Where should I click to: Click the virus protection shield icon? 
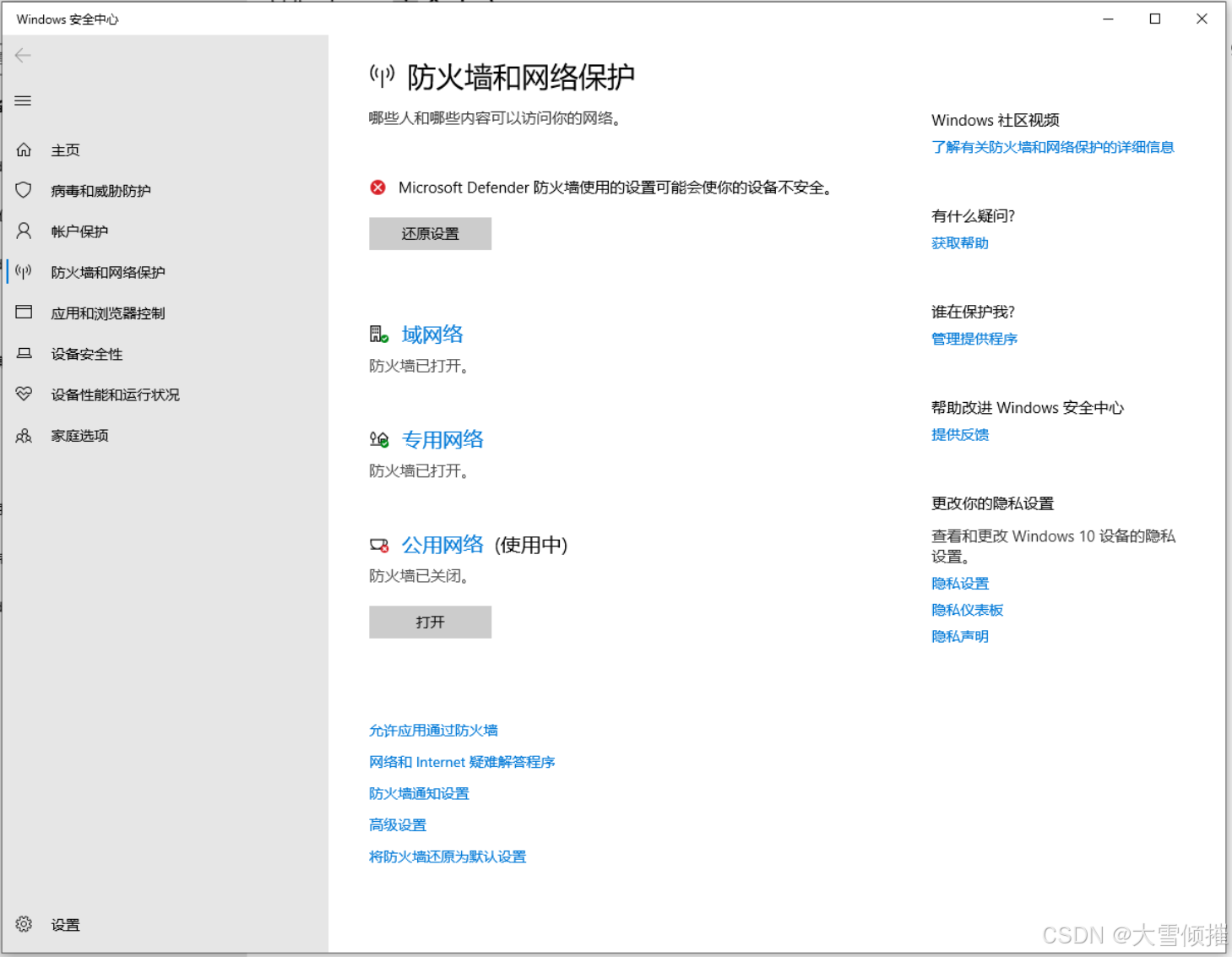click(x=24, y=190)
